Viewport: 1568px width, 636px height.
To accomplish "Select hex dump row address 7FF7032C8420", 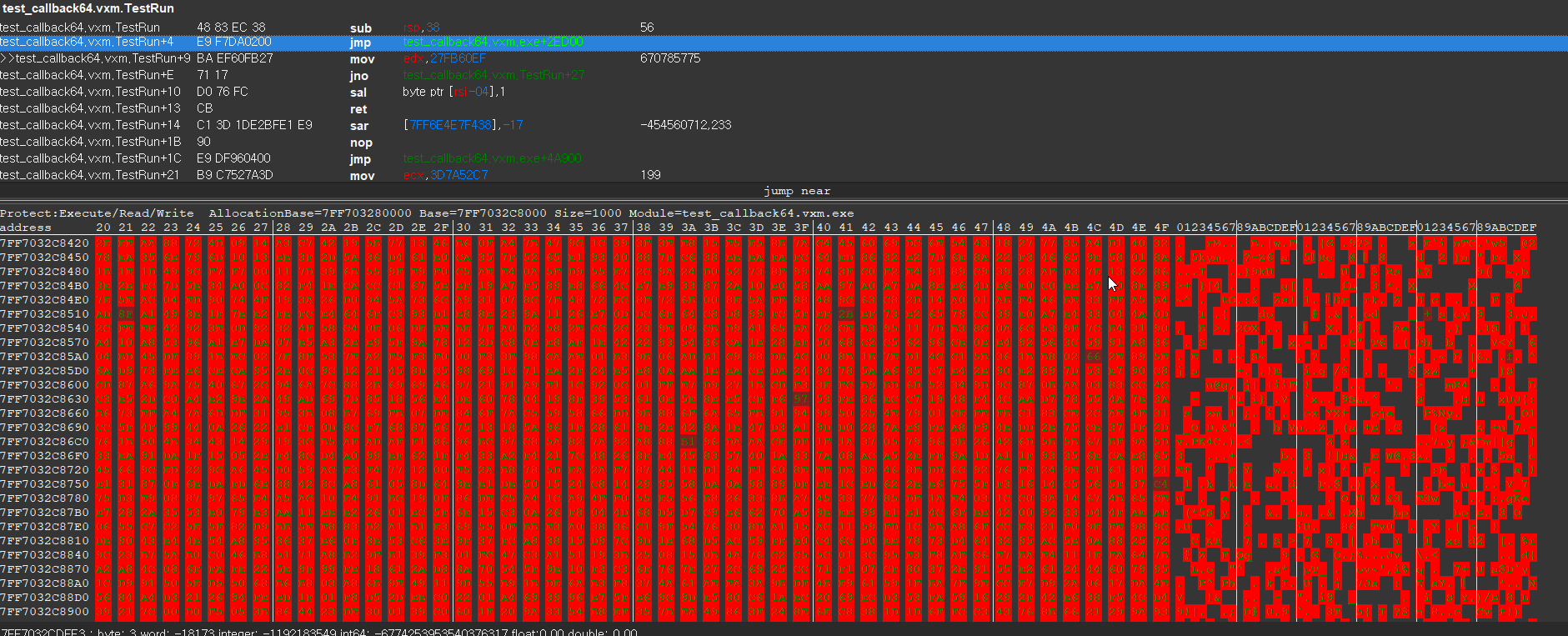I will pyautogui.click(x=44, y=243).
